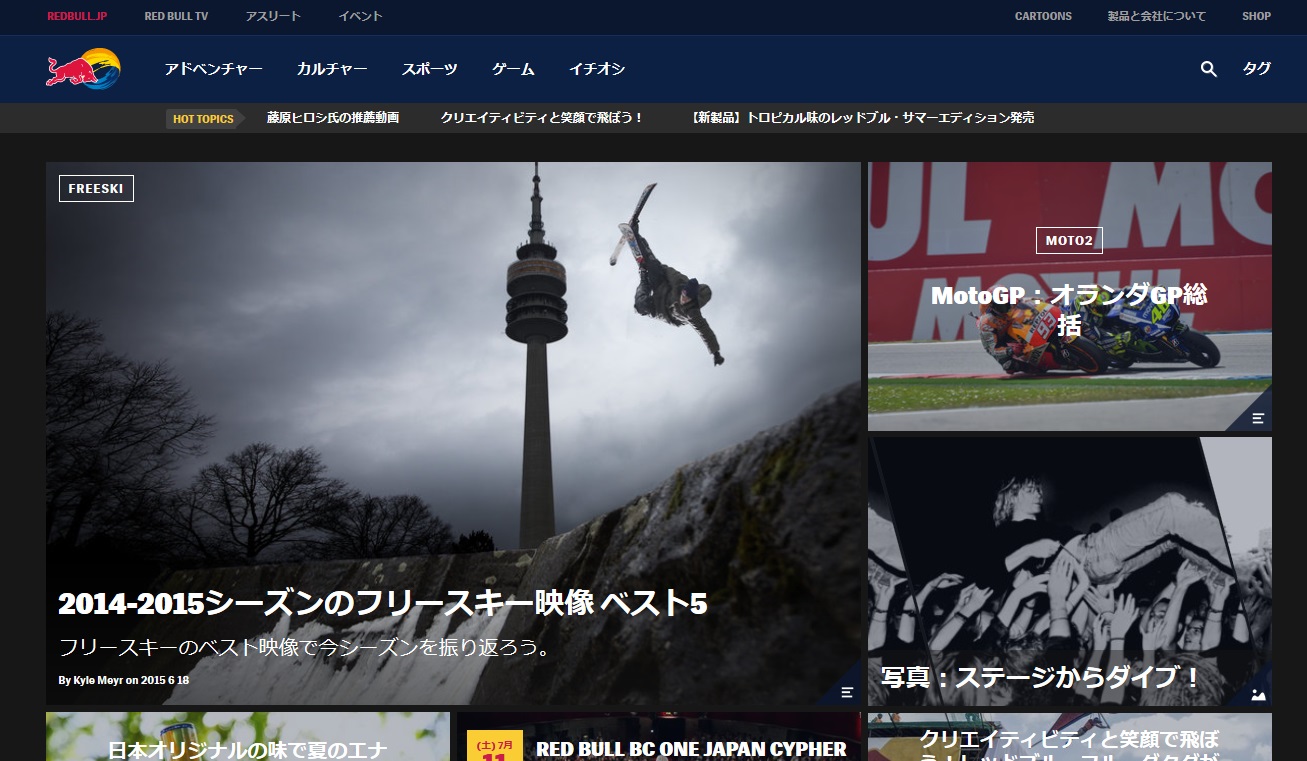Open 製品と会社について link
The image size is (1307, 761).
[1156, 16]
